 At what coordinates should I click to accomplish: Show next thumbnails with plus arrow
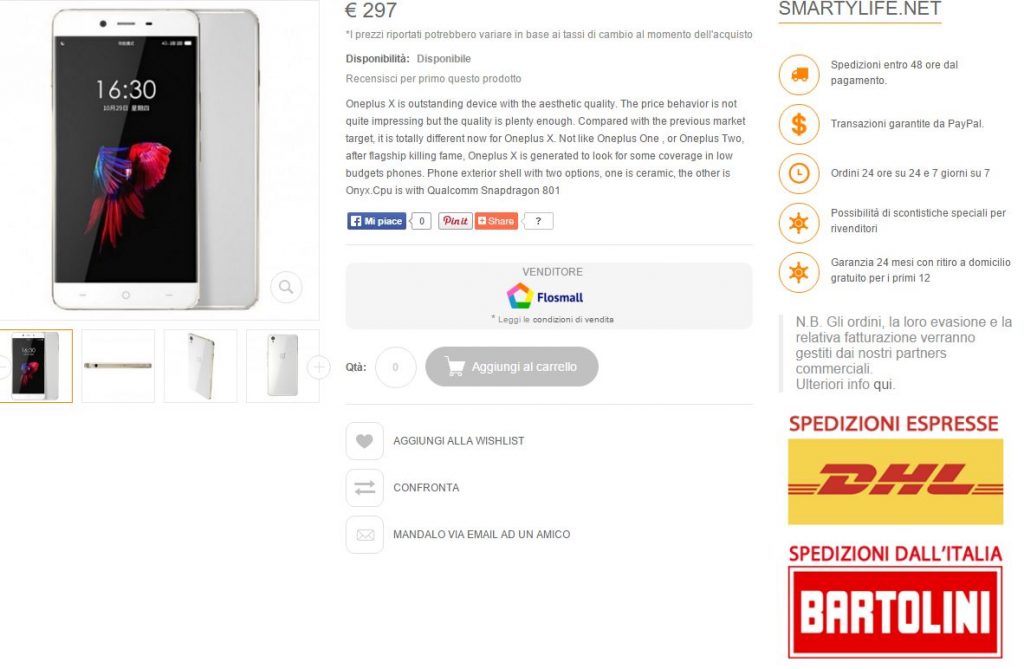point(319,367)
